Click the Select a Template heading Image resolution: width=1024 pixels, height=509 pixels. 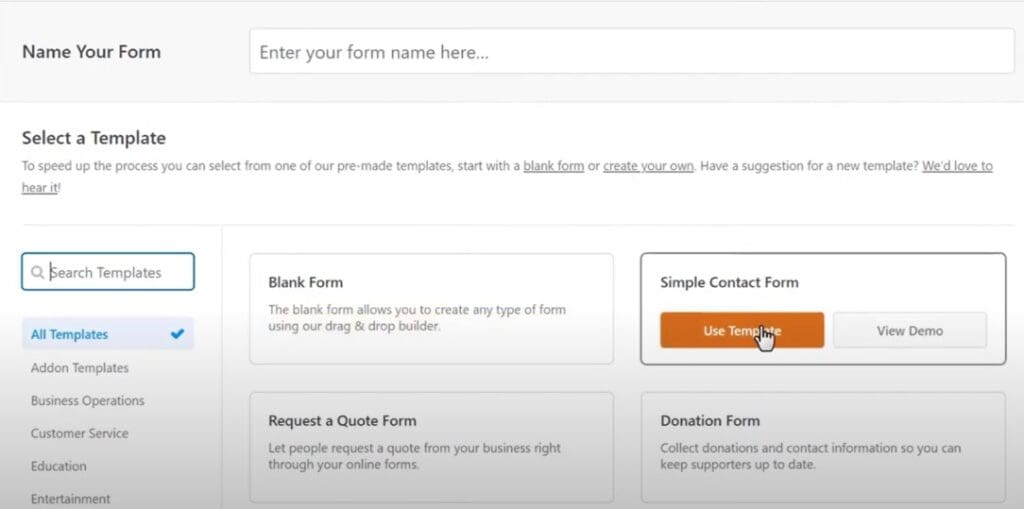[94, 138]
